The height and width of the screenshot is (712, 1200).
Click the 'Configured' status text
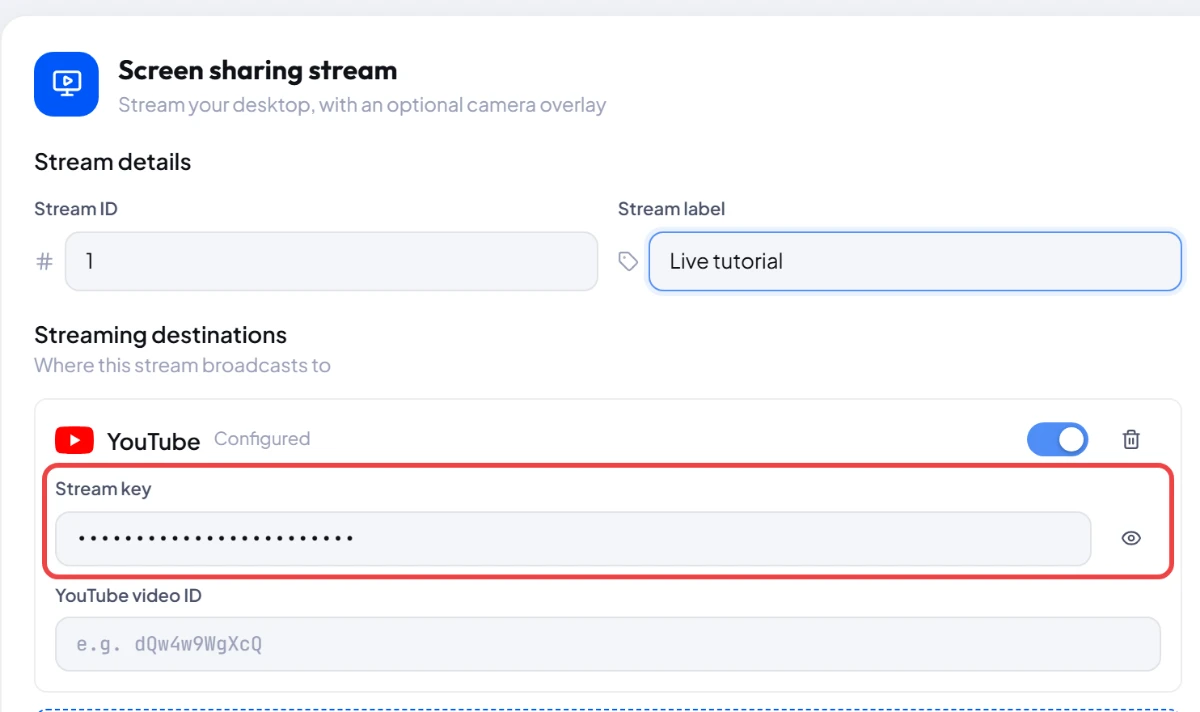point(262,439)
